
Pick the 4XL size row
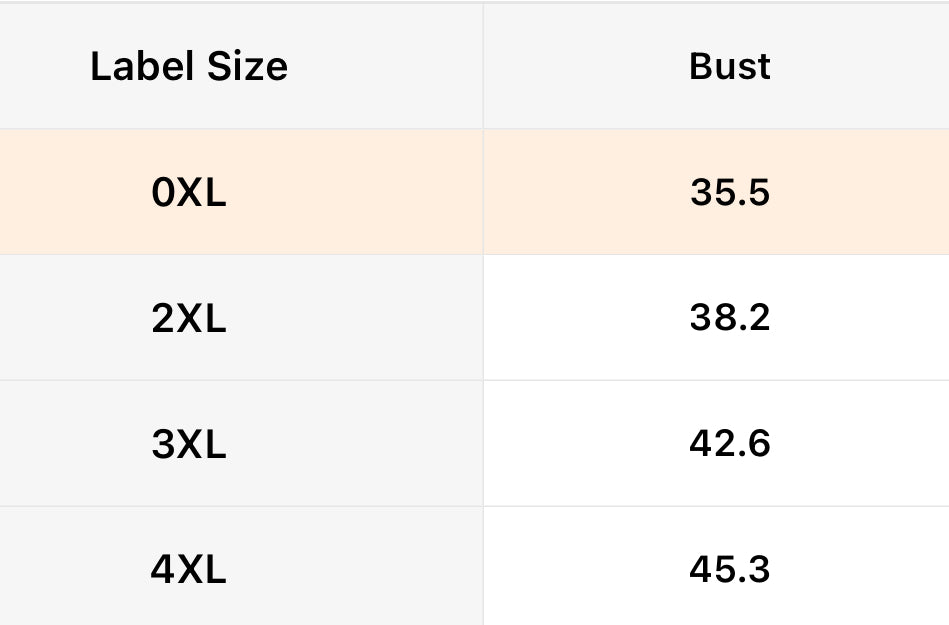coord(474,570)
